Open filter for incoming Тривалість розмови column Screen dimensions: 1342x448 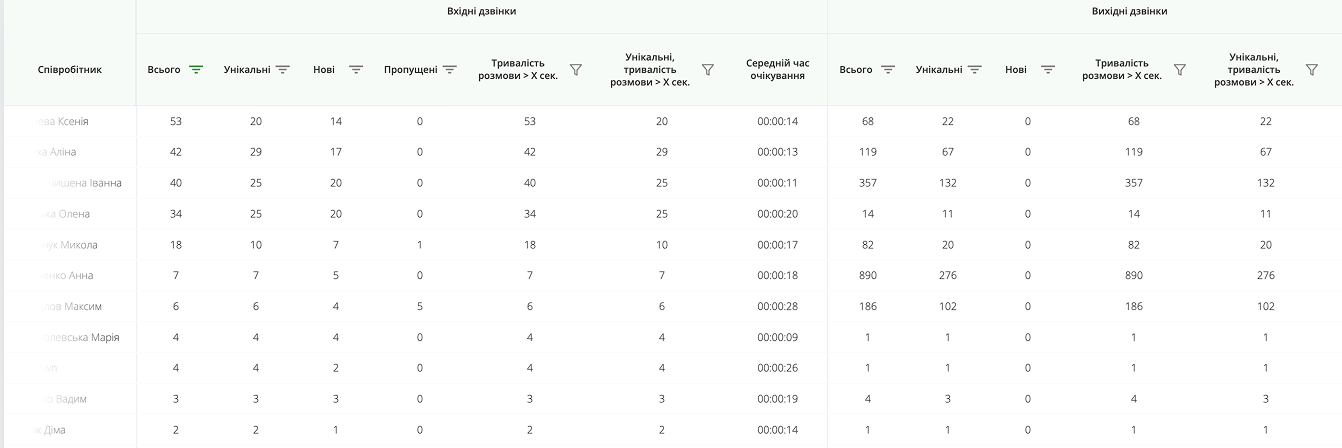[575, 70]
